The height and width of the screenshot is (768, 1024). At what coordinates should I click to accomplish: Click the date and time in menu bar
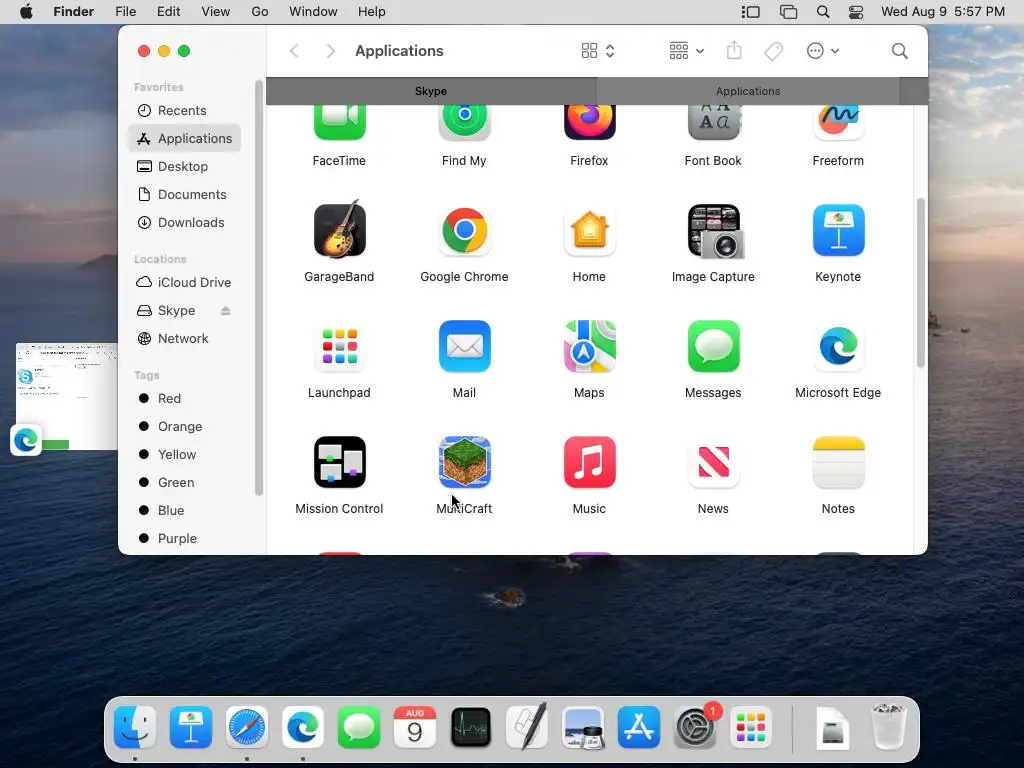942,12
